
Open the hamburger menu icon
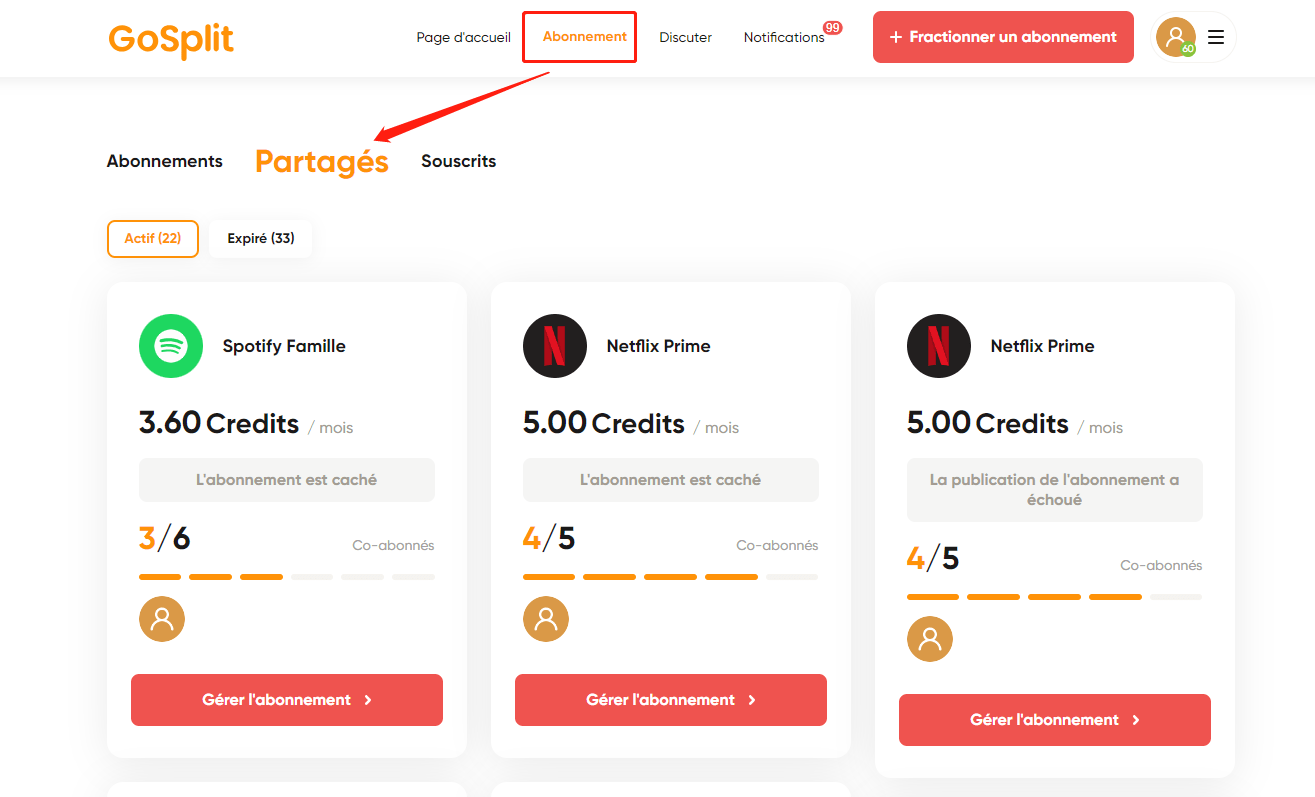click(x=1216, y=37)
